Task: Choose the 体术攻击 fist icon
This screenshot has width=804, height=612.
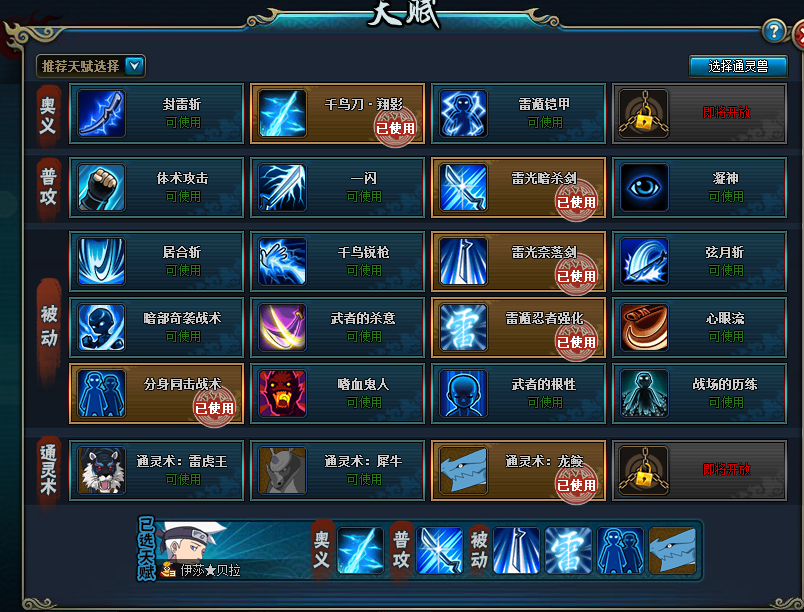Action: tap(101, 187)
